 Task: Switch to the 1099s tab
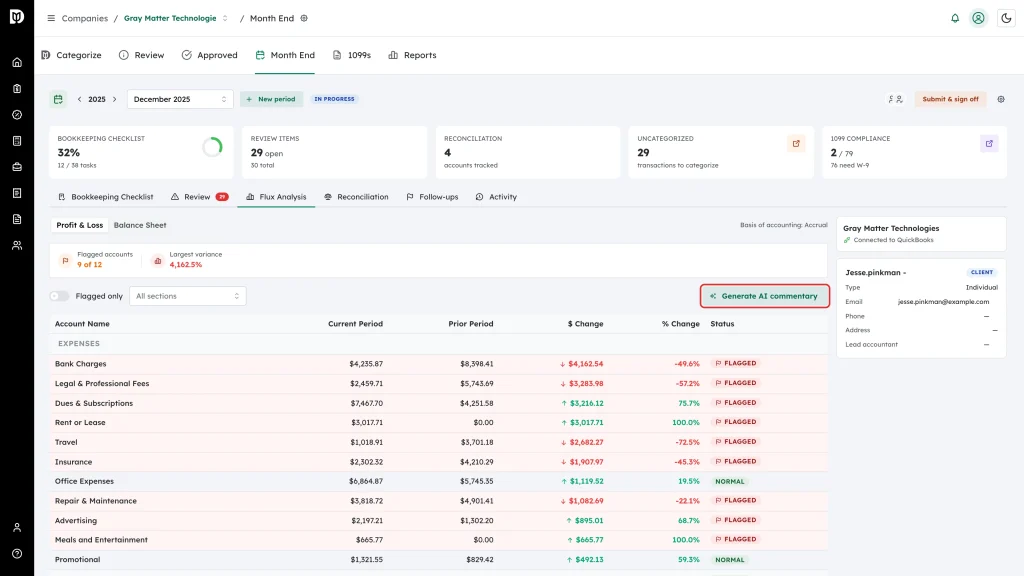click(x=352, y=55)
